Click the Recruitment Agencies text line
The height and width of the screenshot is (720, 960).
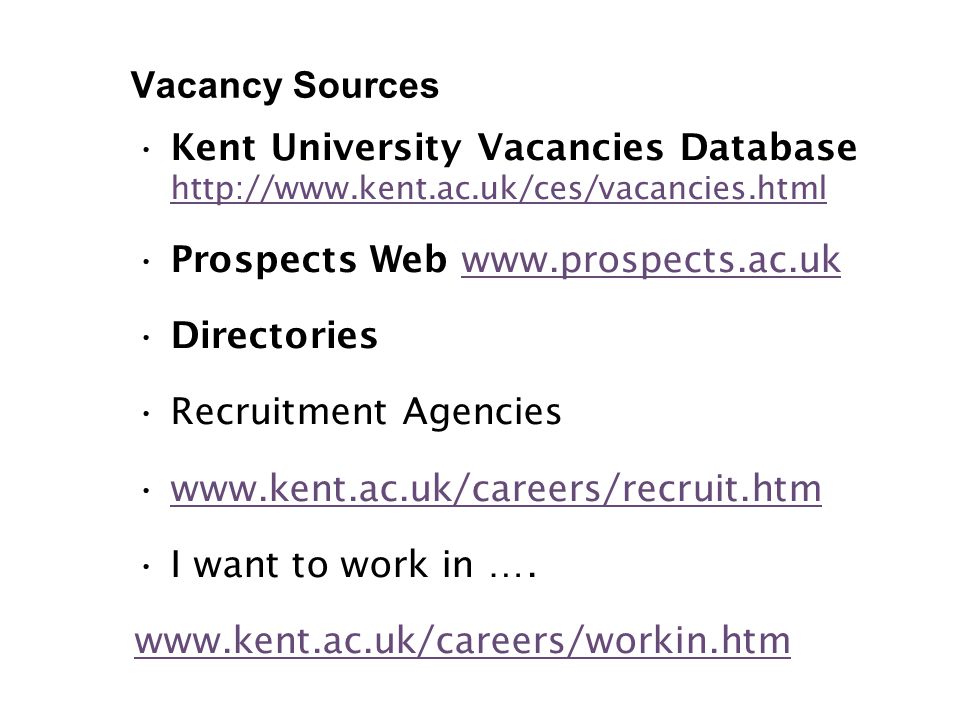(x=366, y=411)
